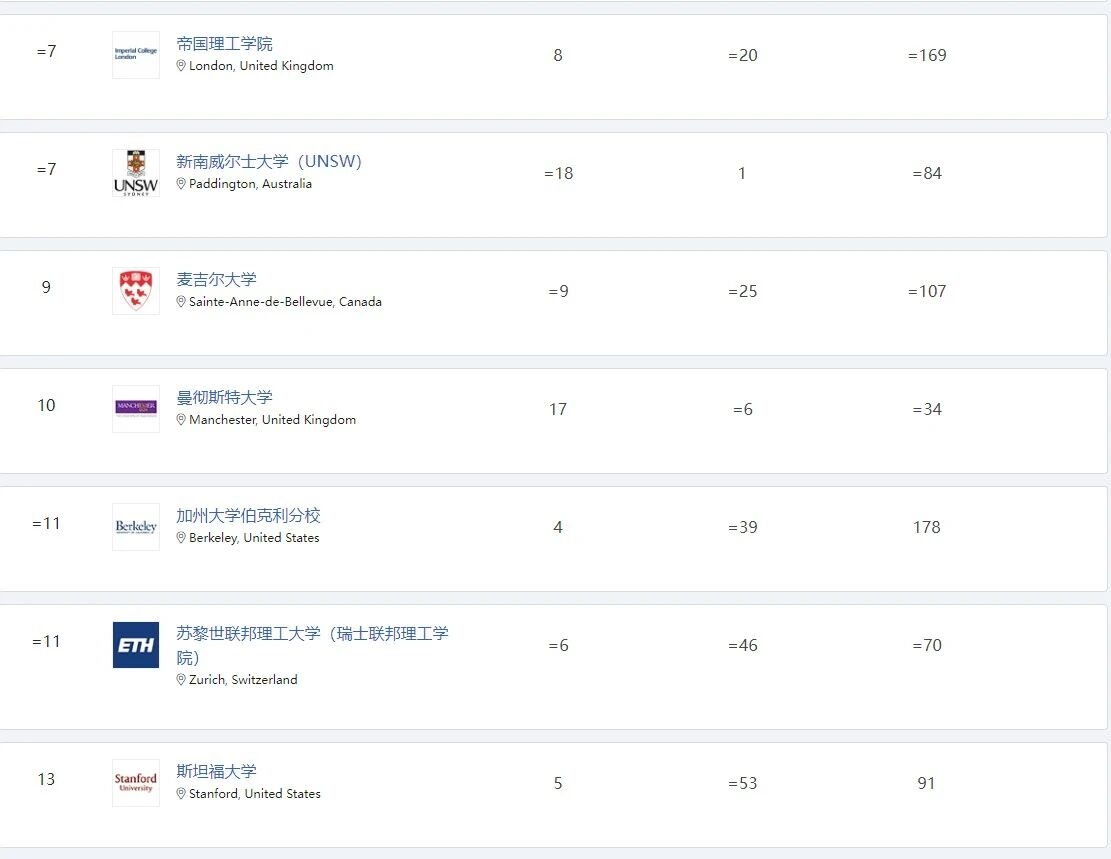Click the Imperial College London logo
Screen dimensions: 1111x859
tap(135, 55)
